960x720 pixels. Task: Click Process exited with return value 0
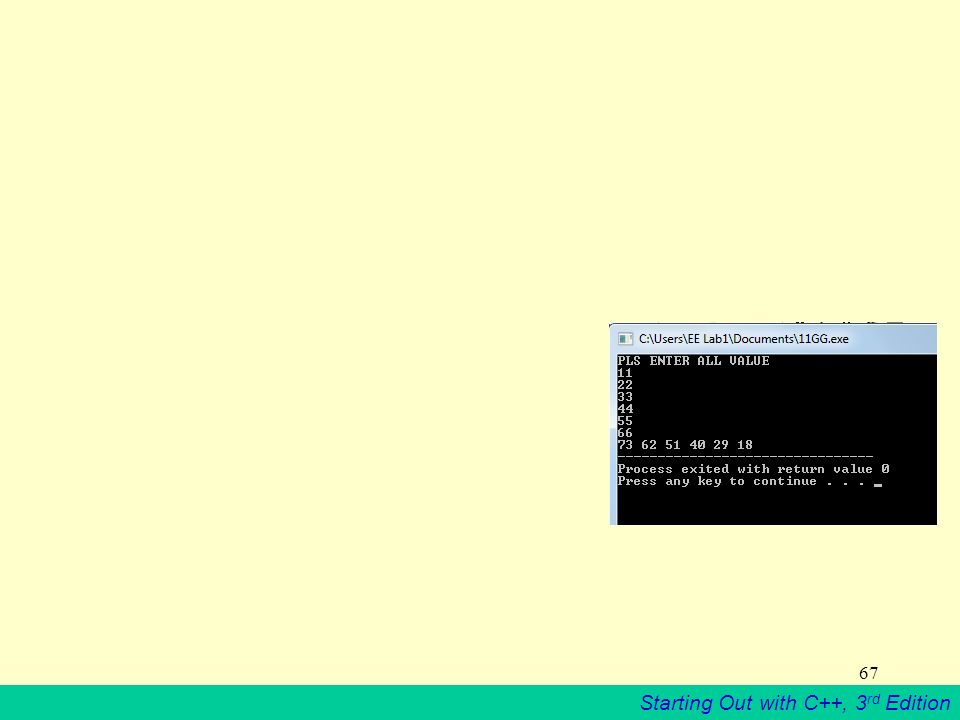click(x=753, y=469)
